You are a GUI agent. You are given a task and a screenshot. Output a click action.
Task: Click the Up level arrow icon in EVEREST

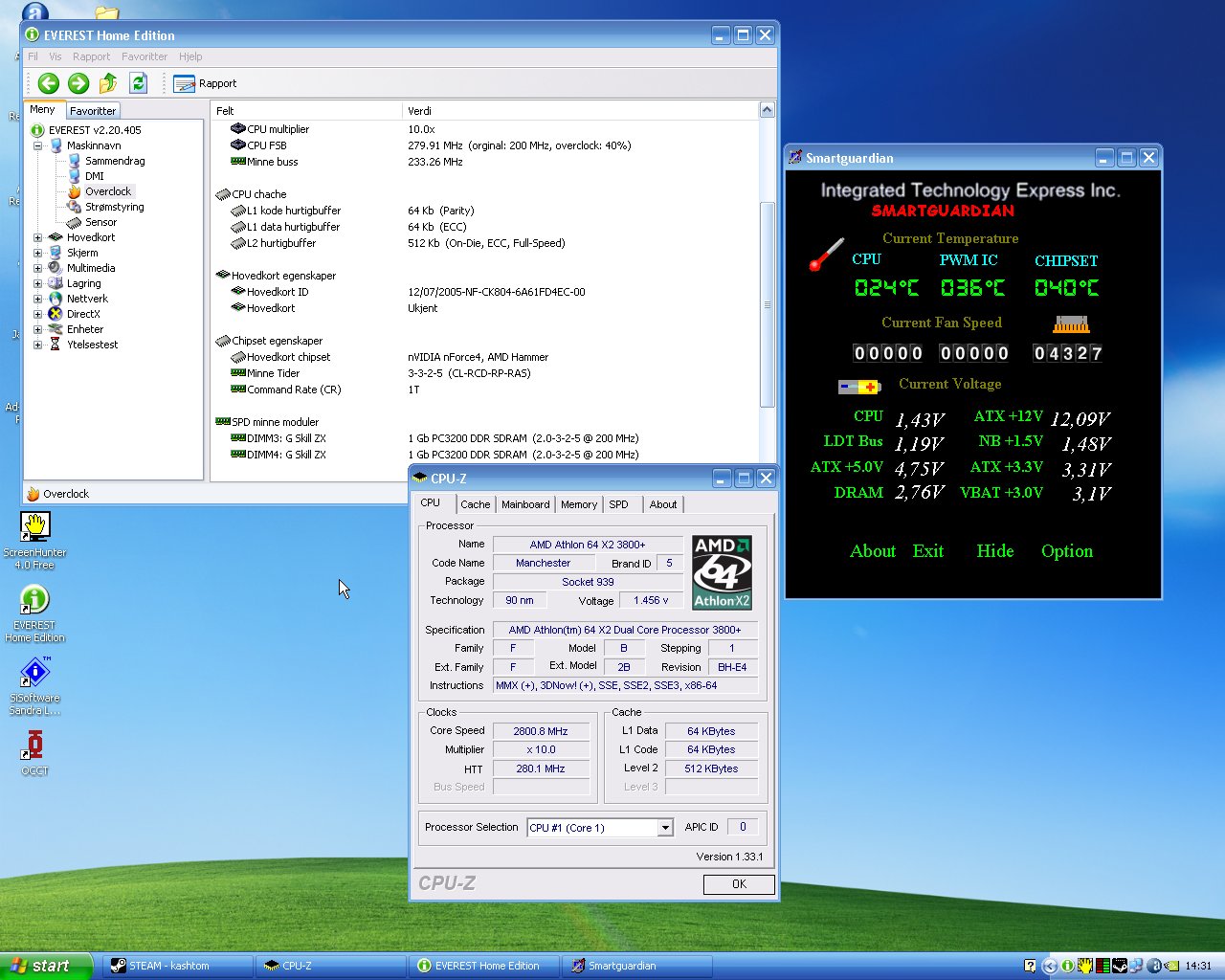coord(108,83)
